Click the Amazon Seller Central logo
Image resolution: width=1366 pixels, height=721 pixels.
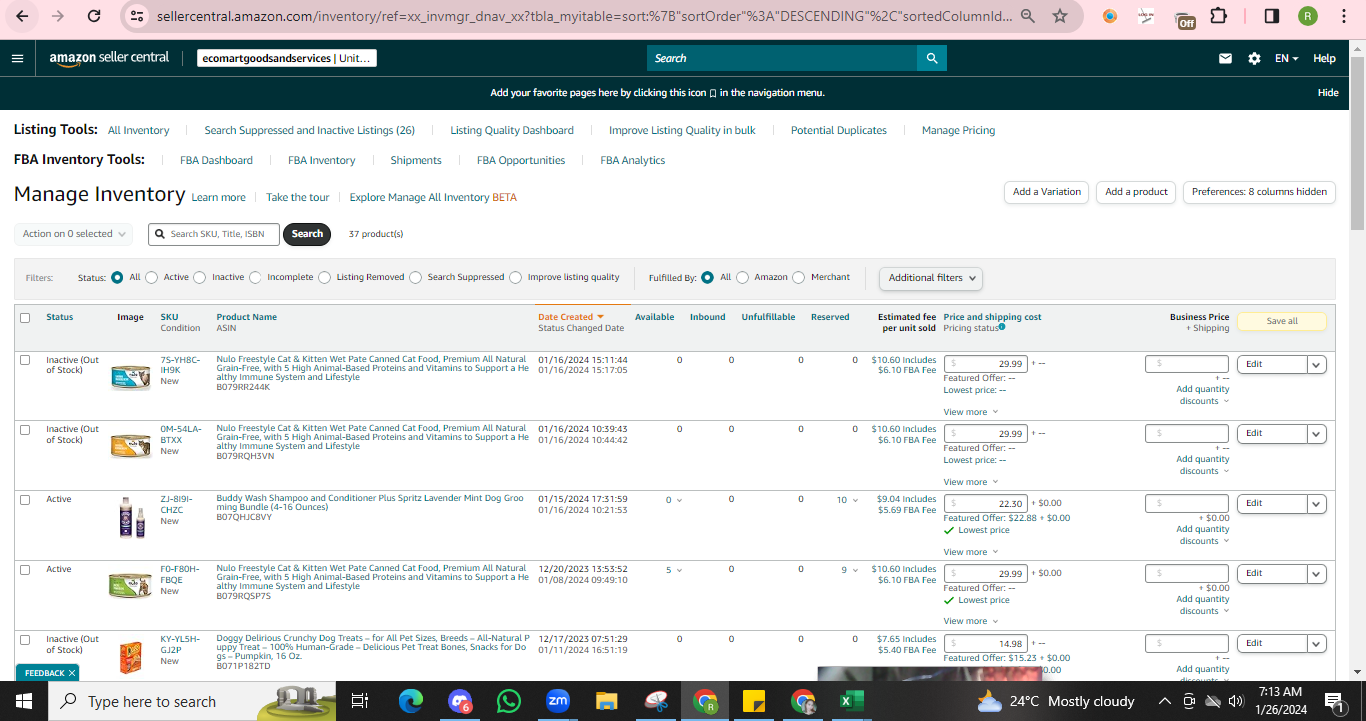click(109, 58)
